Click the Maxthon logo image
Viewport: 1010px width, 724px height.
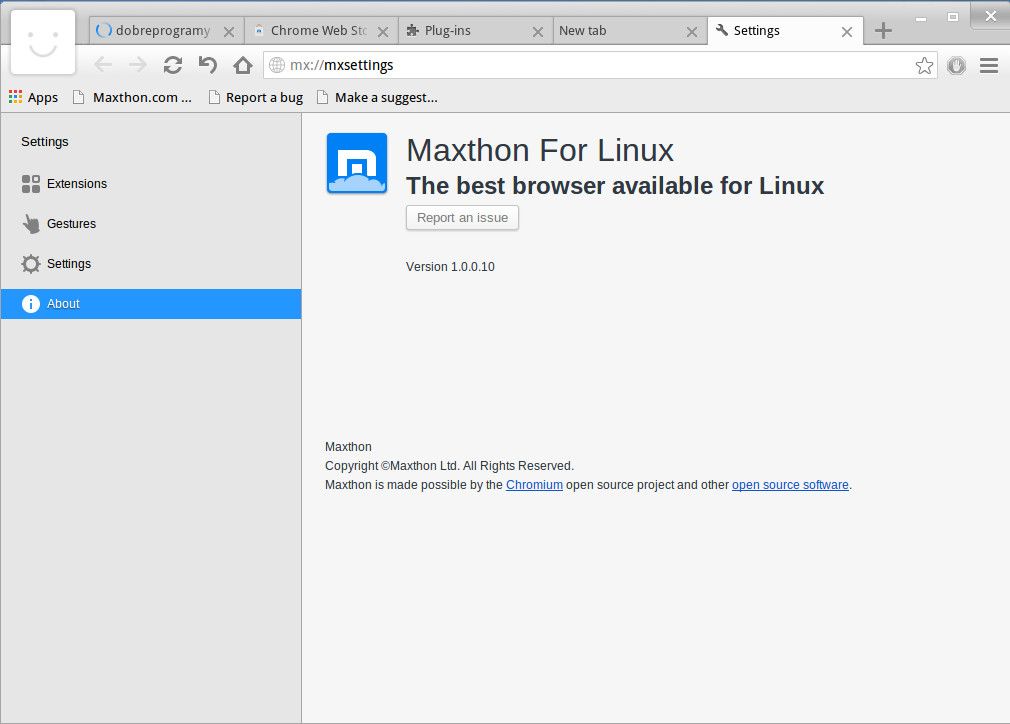point(357,164)
